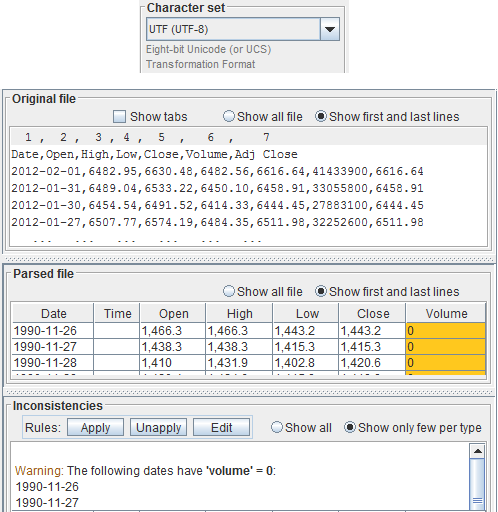
Task: Select the 1990-11-28 date cell in Parsed file
Action: tap(53, 363)
